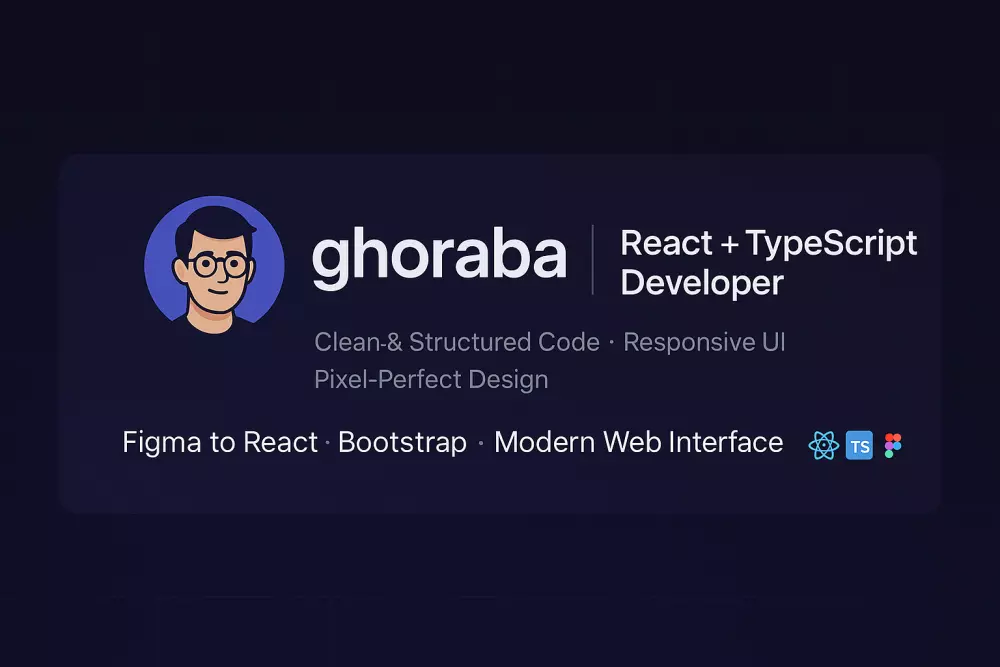Image resolution: width=1000 pixels, height=667 pixels.
Task: Open the Pixel-Perfect Design link
Action: [430, 379]
